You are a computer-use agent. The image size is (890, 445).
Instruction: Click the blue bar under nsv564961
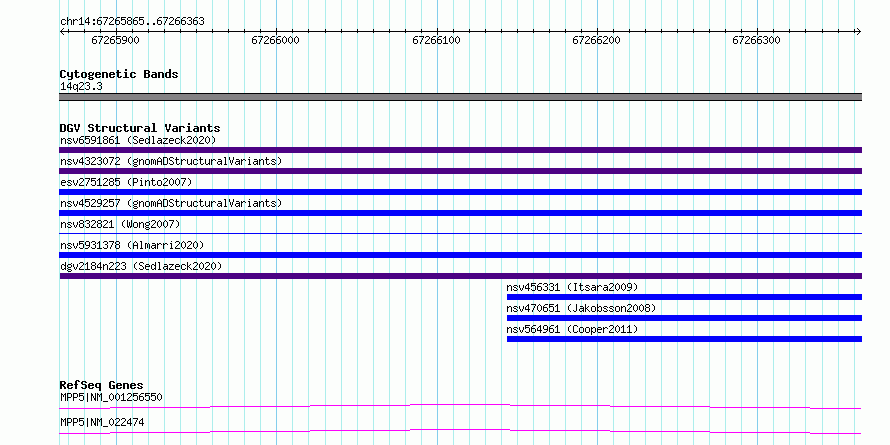[x=685, y=339]
